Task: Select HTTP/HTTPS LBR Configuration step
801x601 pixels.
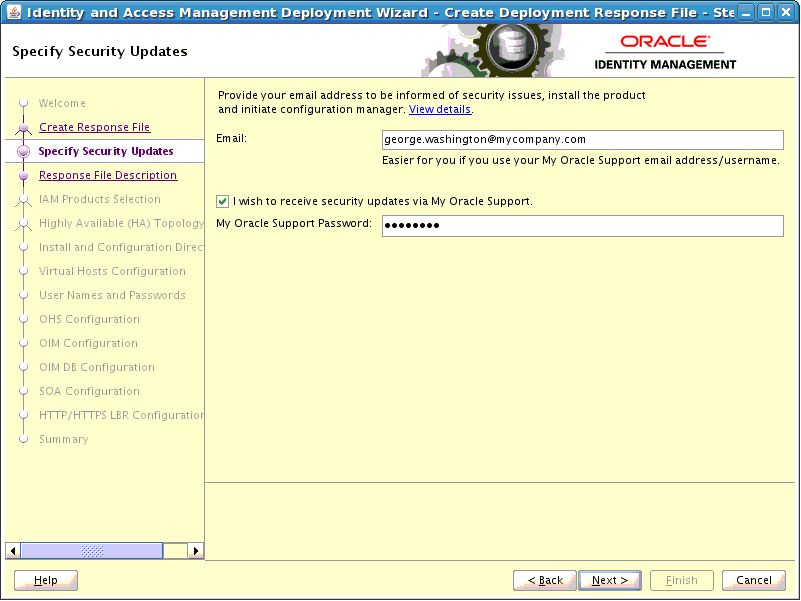Action: [x=121, y=415]
